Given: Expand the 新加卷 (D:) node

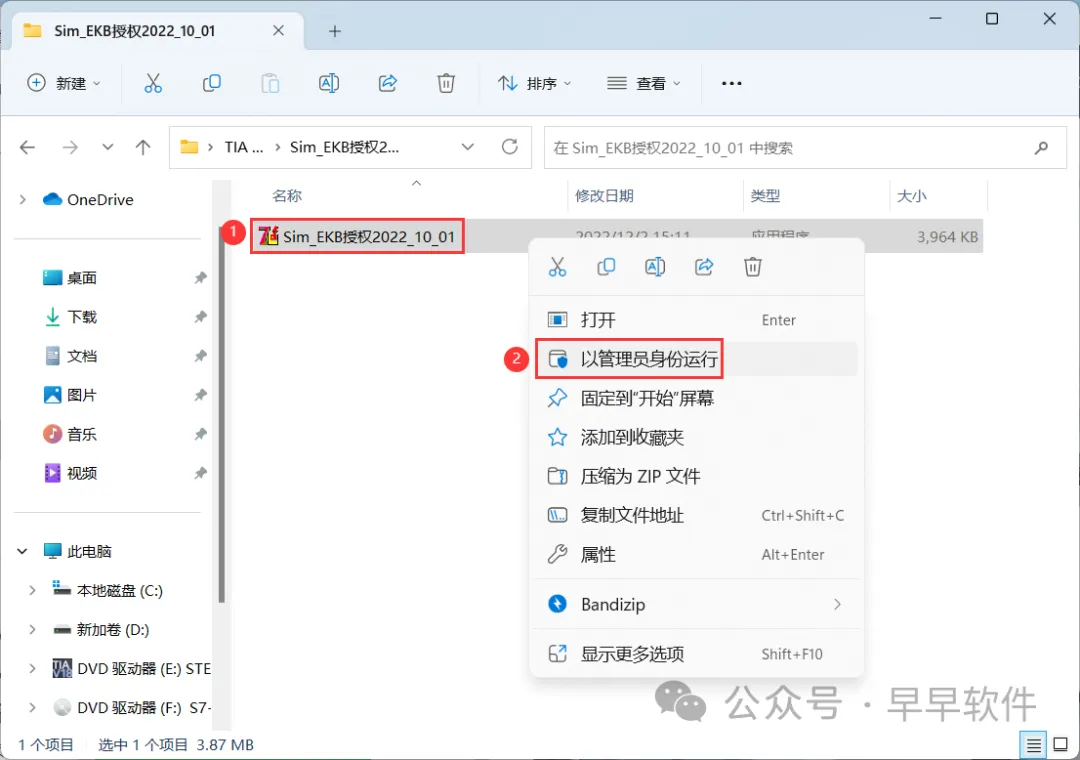Looking at the screenshot, I should pos(32,630).
